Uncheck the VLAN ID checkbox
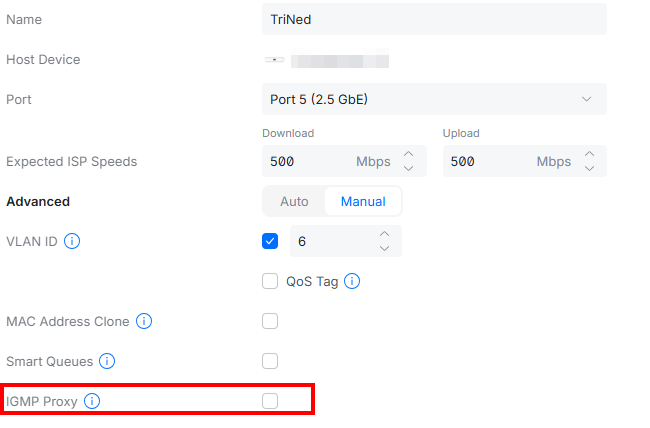 pos(270,241)
